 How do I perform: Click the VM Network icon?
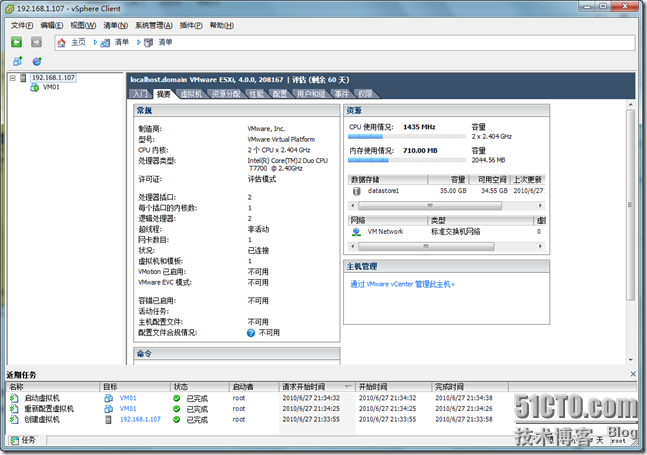[357, 232]
